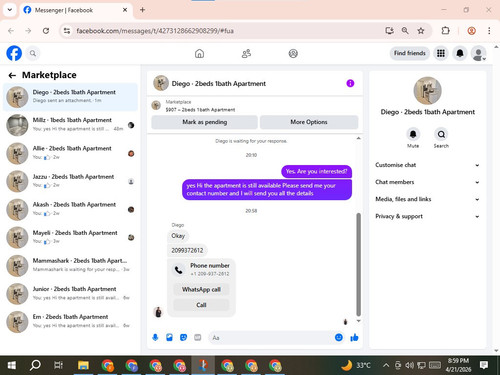Open Akash - 2beds 1bath Apartment chat
This screenshot has height=375, width=500.
(x=70, y=209)
